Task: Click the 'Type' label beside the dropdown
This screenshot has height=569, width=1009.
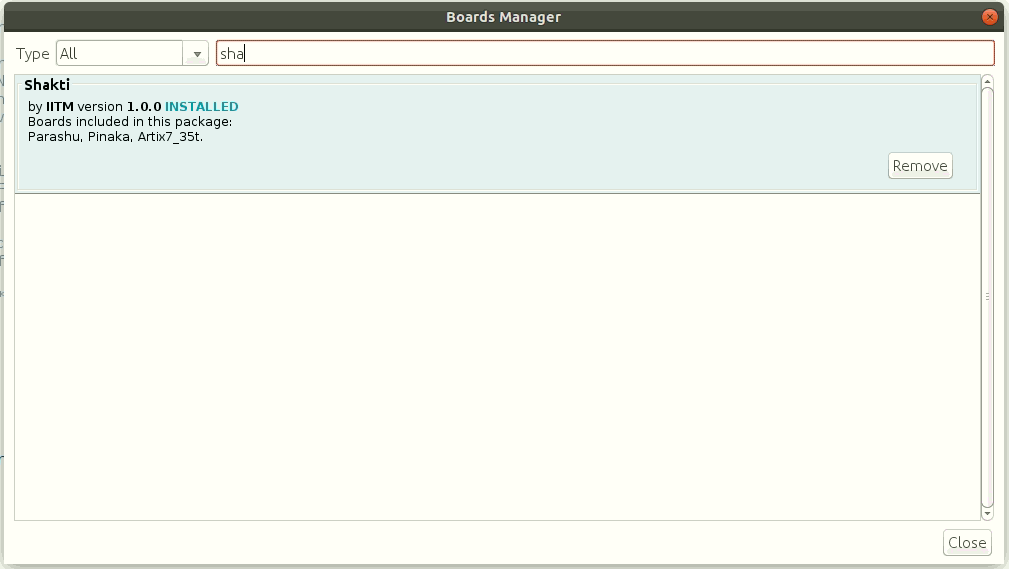Action: click(32, 54)
